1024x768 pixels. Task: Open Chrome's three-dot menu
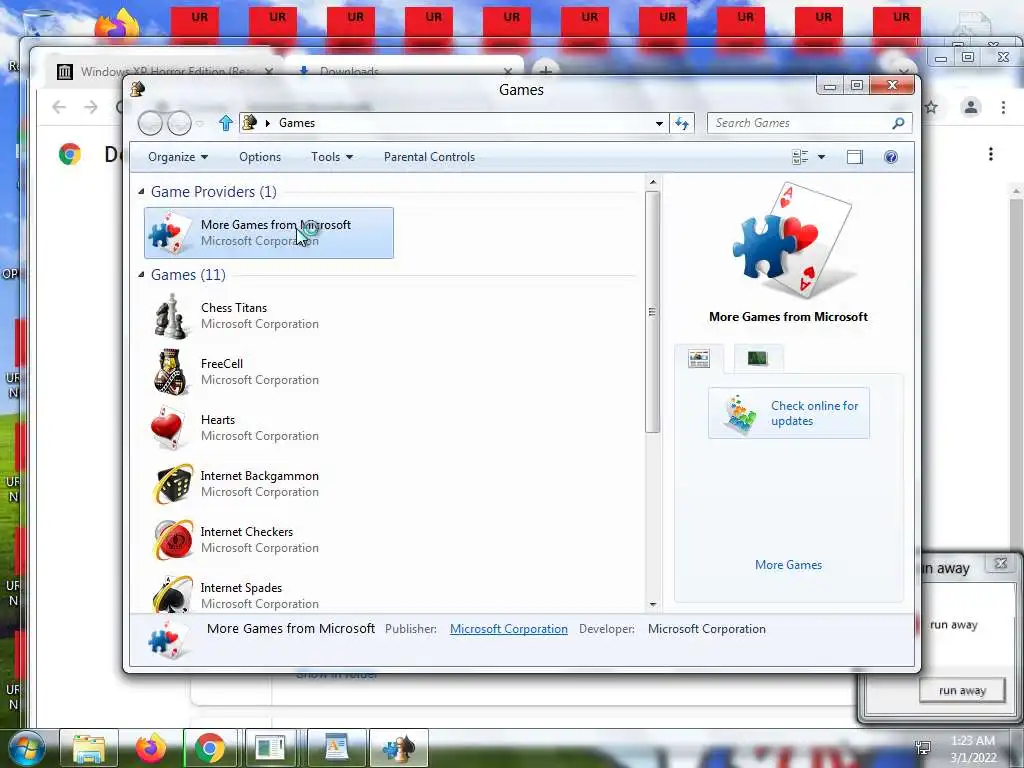coord(1004,107)
